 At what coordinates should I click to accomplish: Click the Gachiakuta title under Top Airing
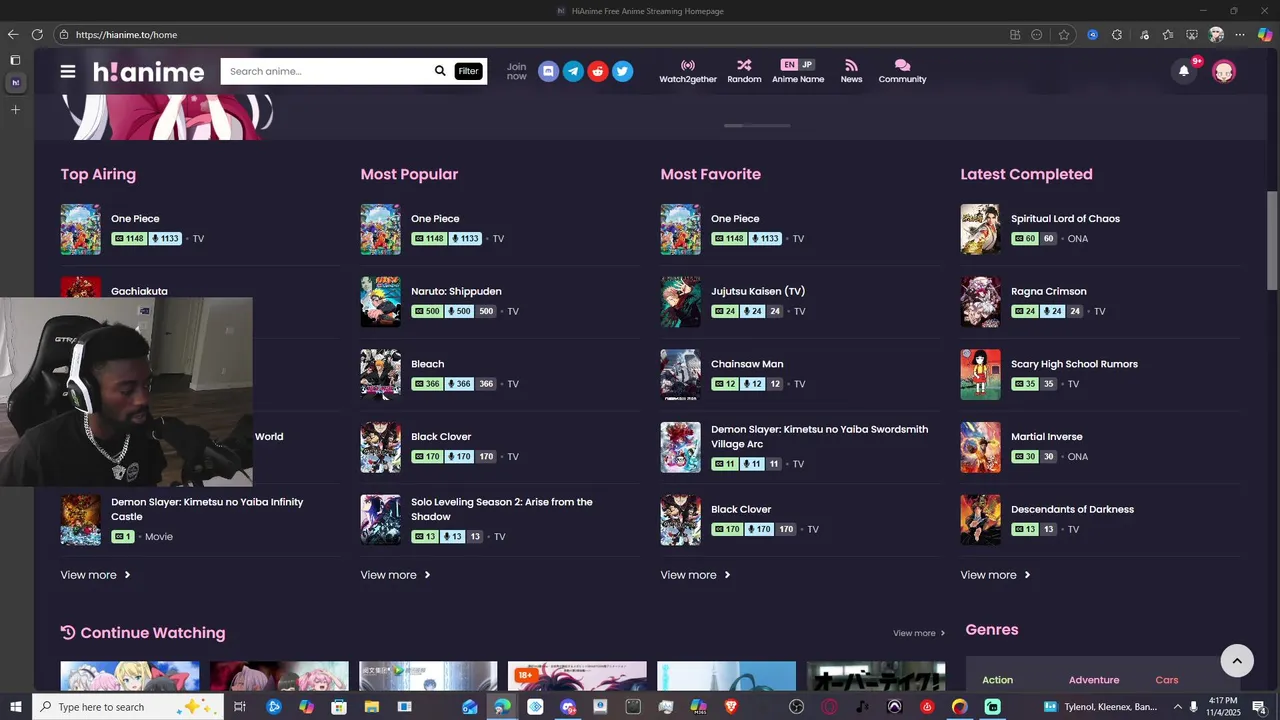[139, 291]
